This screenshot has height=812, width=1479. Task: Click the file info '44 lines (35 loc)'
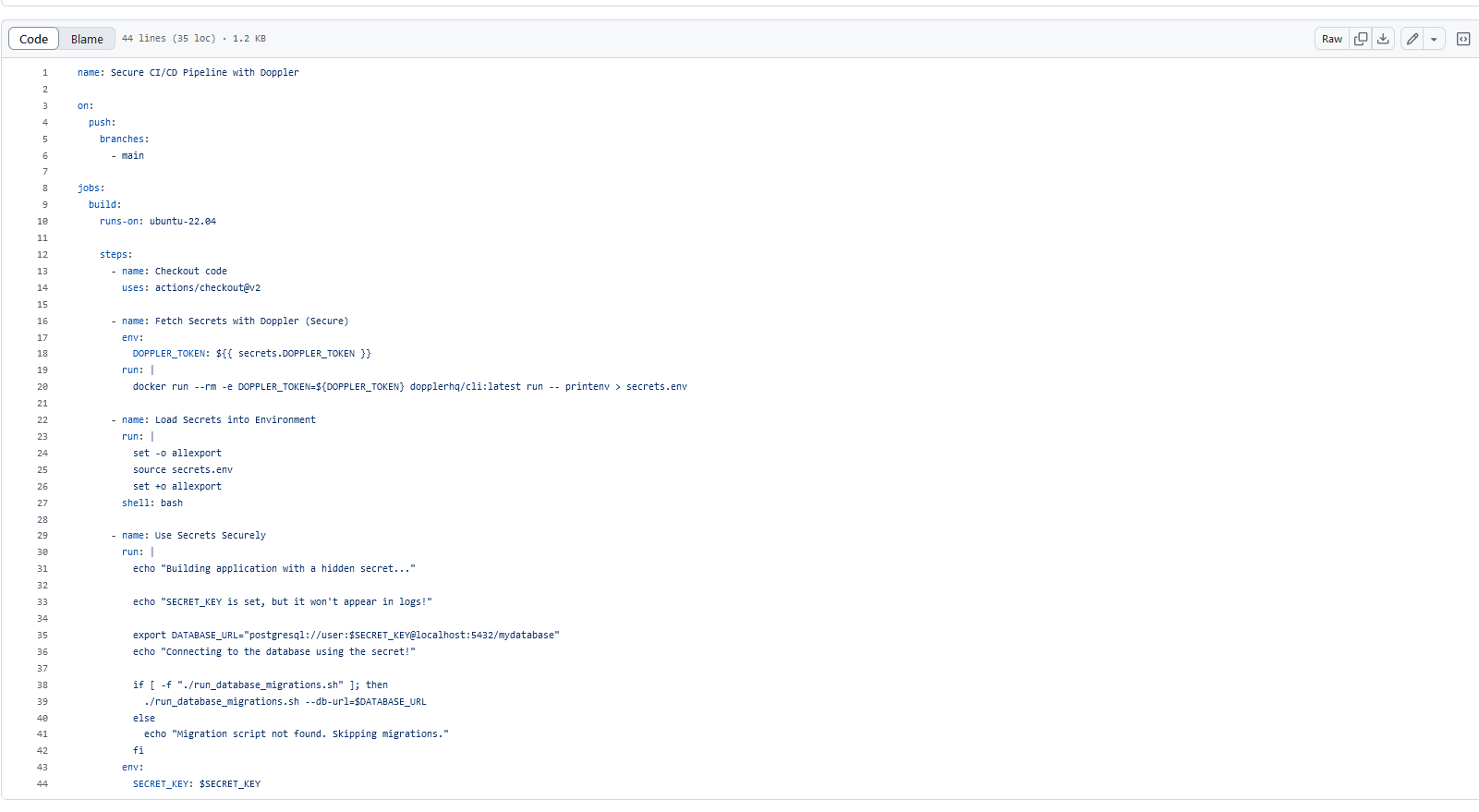tap(169, 39)
